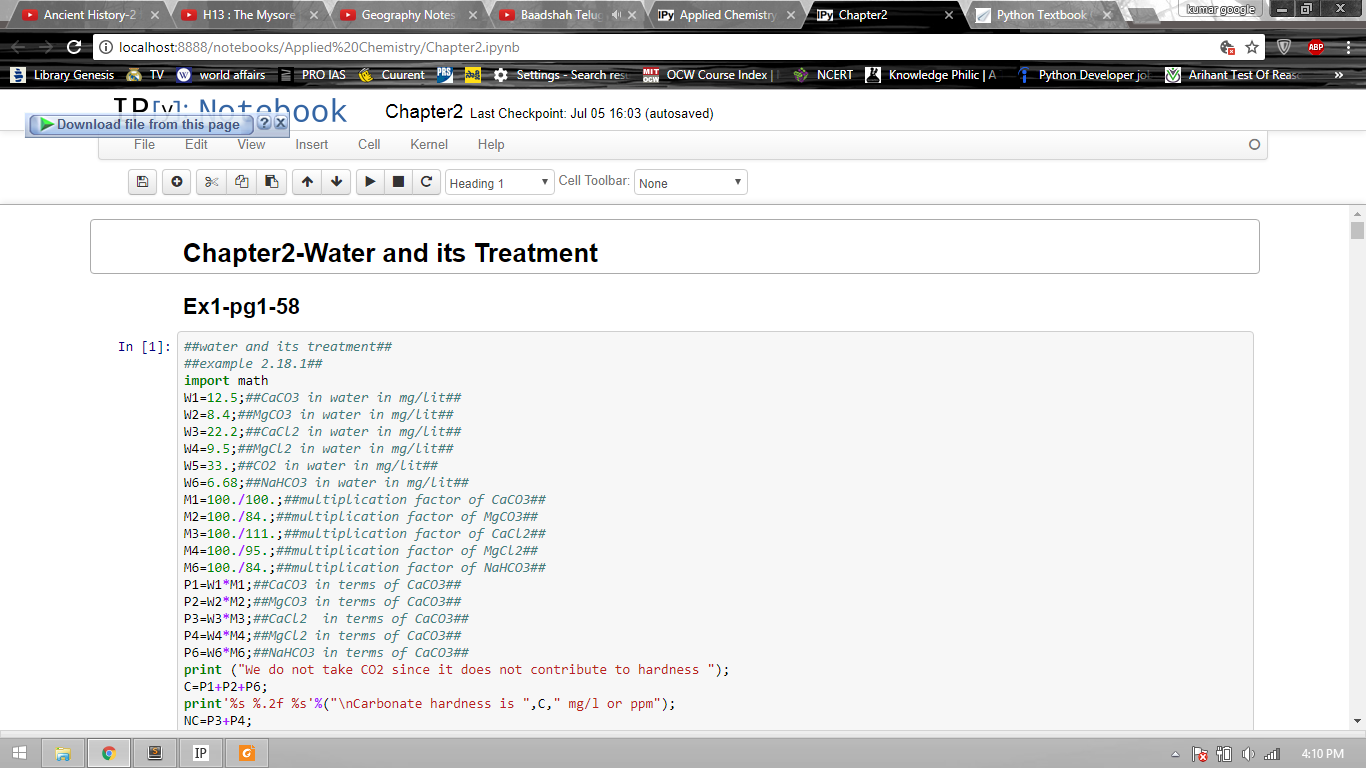Image resolution: width=1366 pixels, height=768 pixels.
Task: Bookmark this page with the star icon
Action: pos(1252,47)
